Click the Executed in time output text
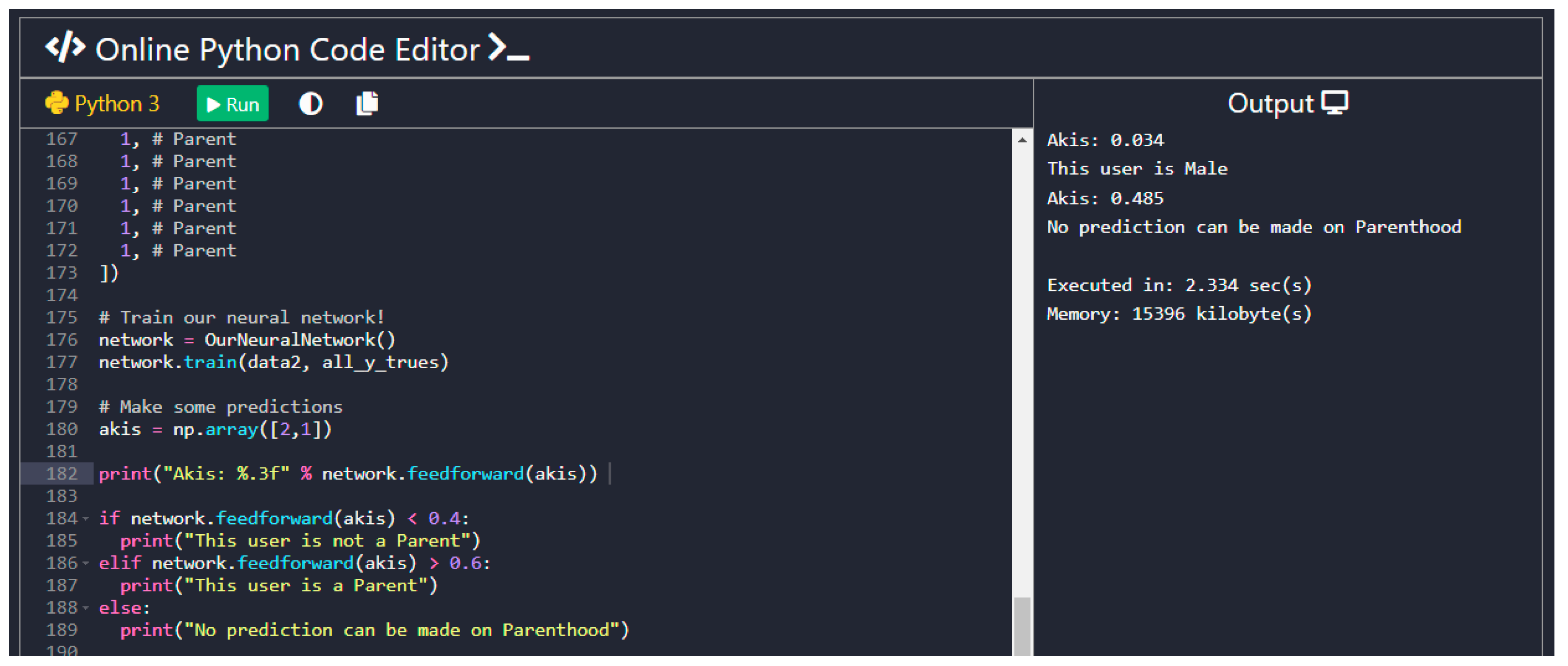1568x666 pixels. click(x=1179, y=285)
